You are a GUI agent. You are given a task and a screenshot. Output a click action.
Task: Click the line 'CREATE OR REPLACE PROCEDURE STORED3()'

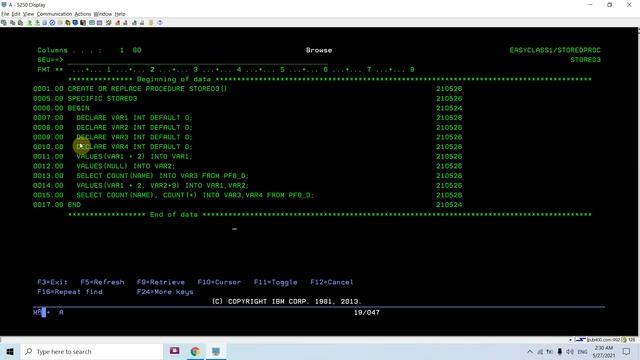[x=147, y=89]
